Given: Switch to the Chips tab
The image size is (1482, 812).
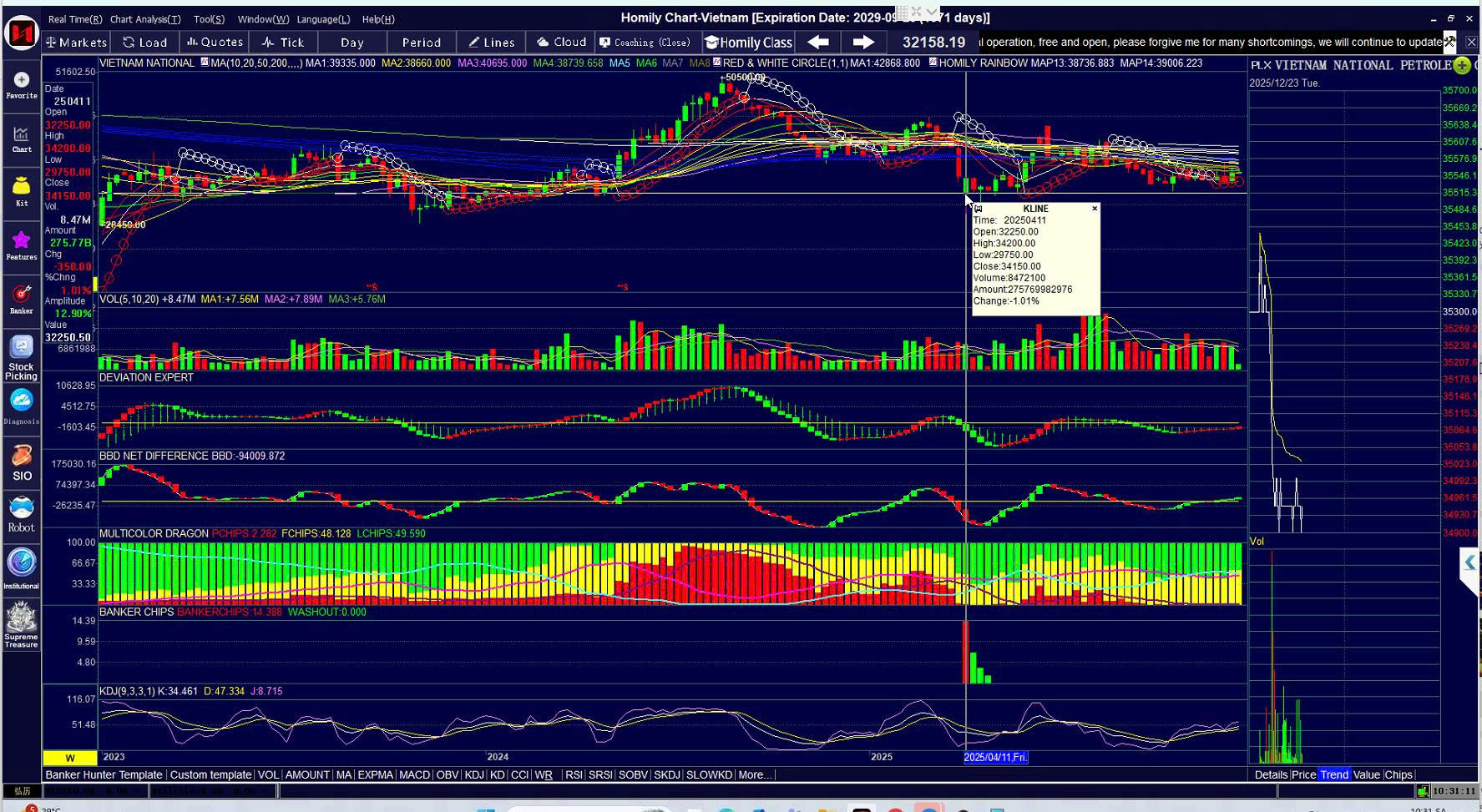Looking at the screenshot, I should (x=1398, y=774).
